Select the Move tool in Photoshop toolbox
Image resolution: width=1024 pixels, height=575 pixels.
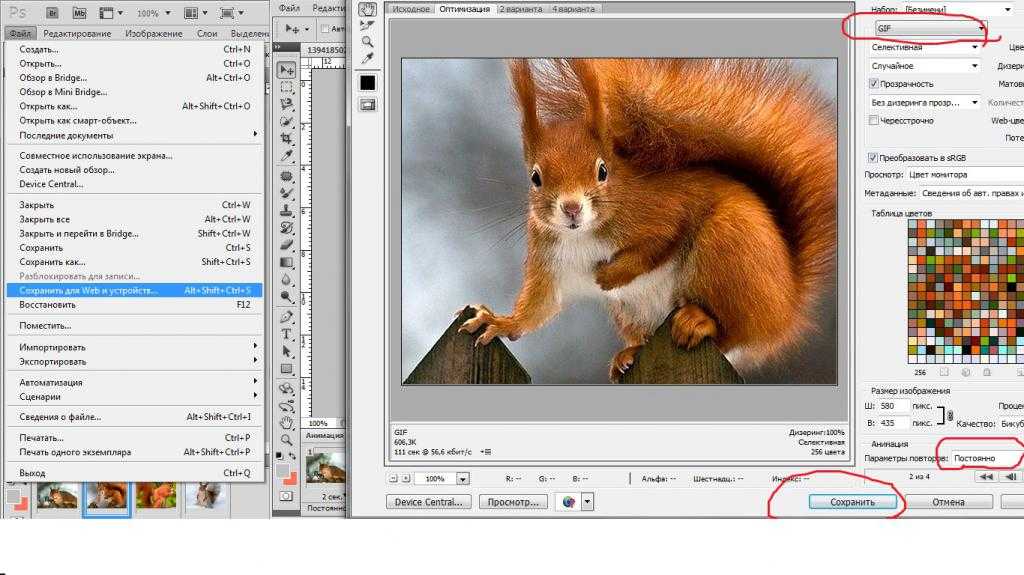pos(287,70)
